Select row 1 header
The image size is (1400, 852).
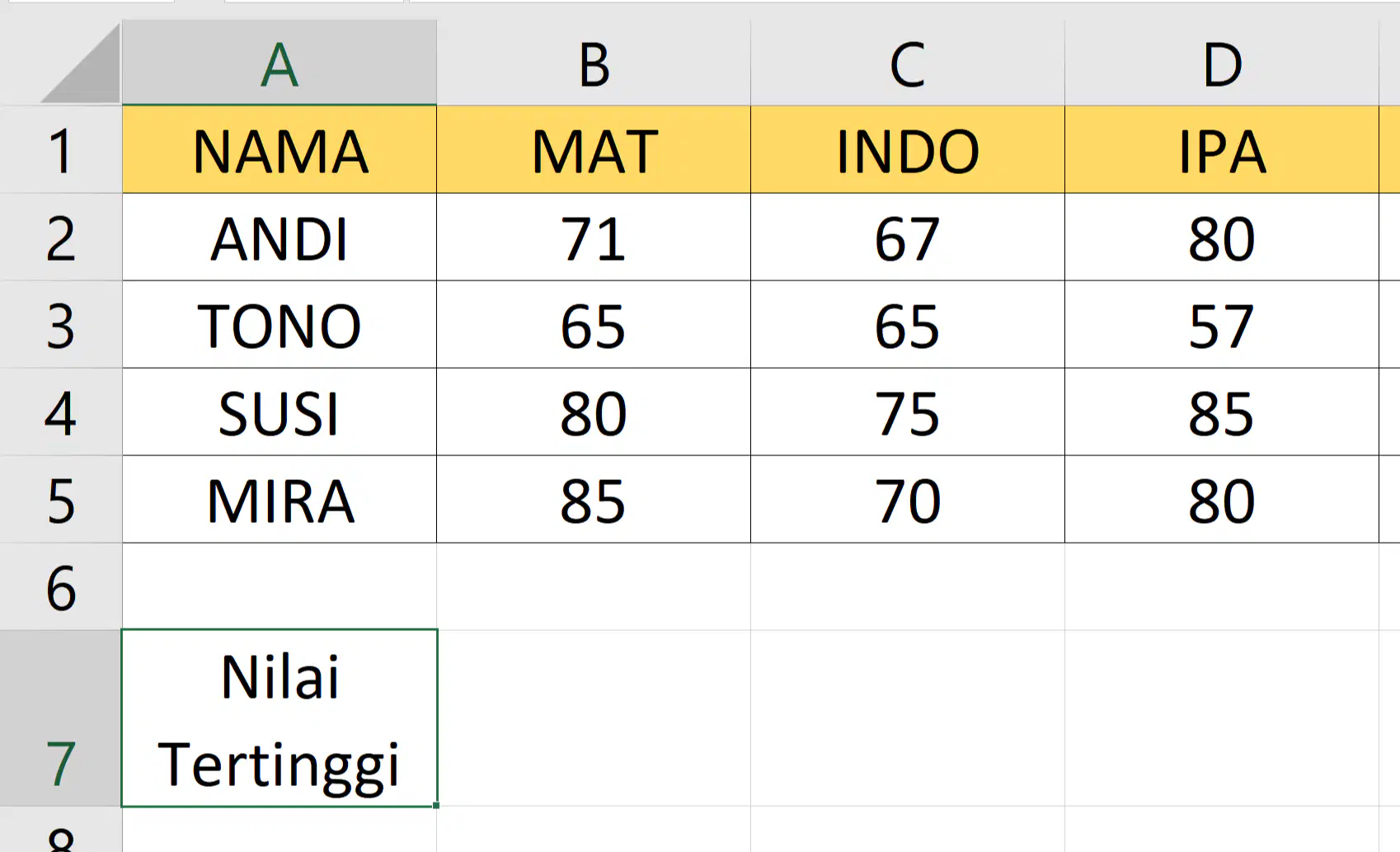coord(60,150)
